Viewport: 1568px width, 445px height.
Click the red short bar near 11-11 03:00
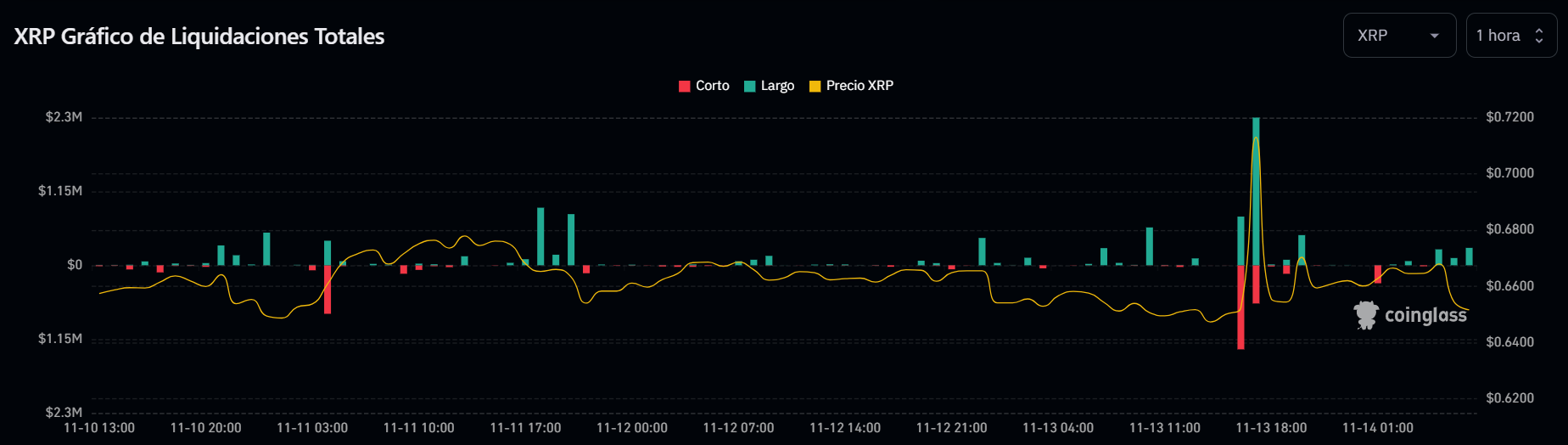click(328, 290)
